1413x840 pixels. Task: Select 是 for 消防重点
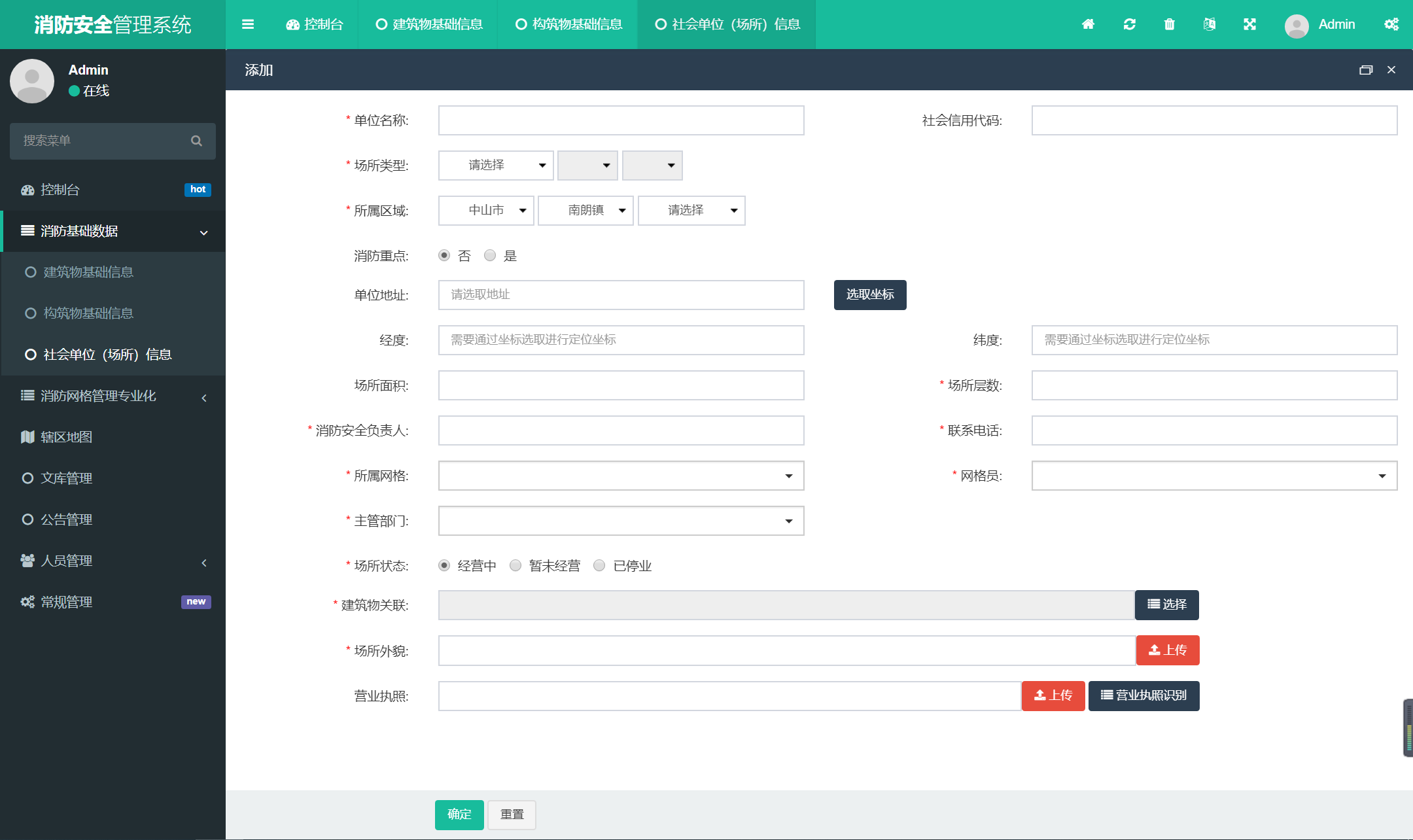coord(490,255)
